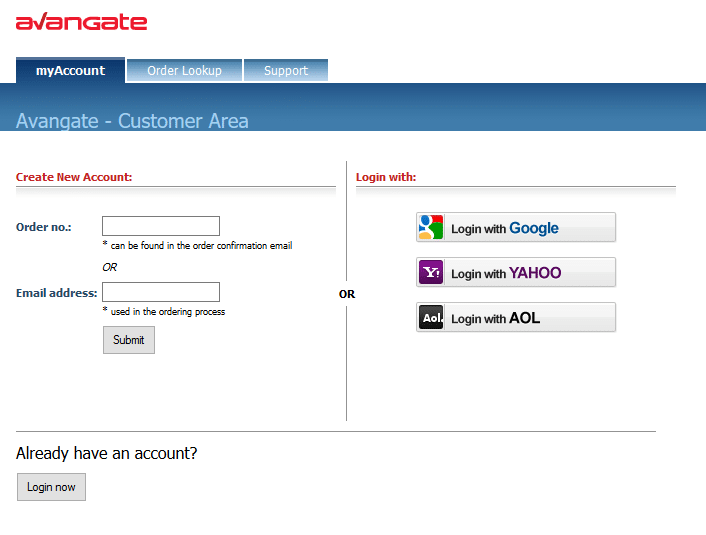Open the myAccount tab
This screenshot has width=706, height=535.
70,70
